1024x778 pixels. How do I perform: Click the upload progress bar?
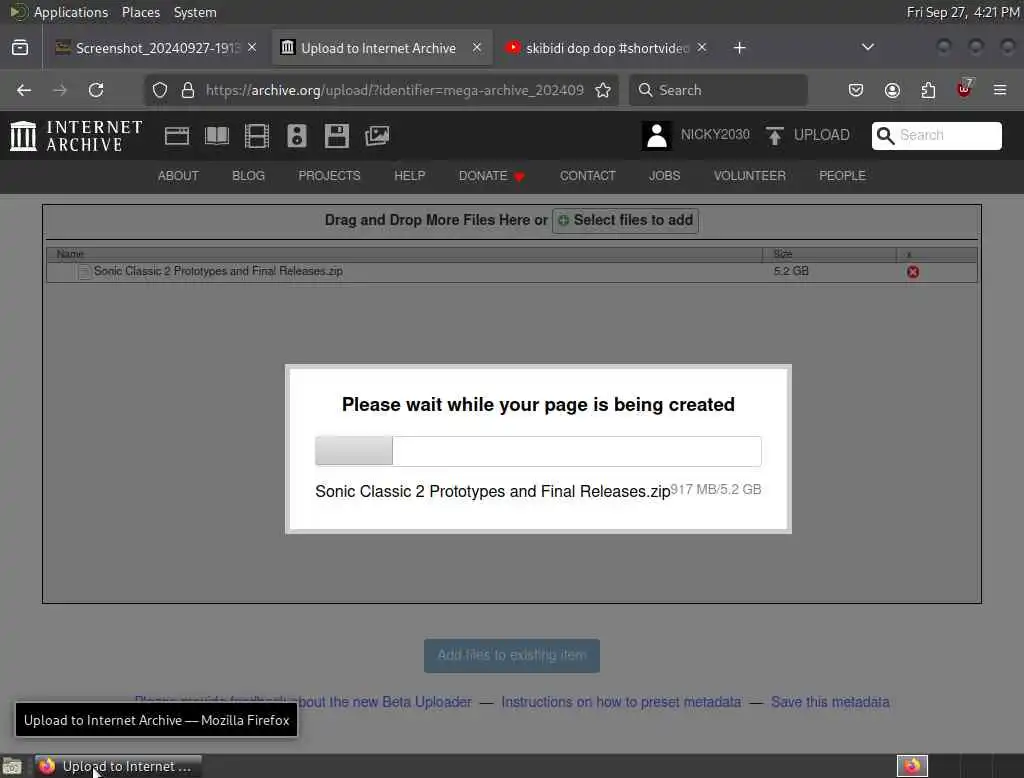click(x=538, y=451)
